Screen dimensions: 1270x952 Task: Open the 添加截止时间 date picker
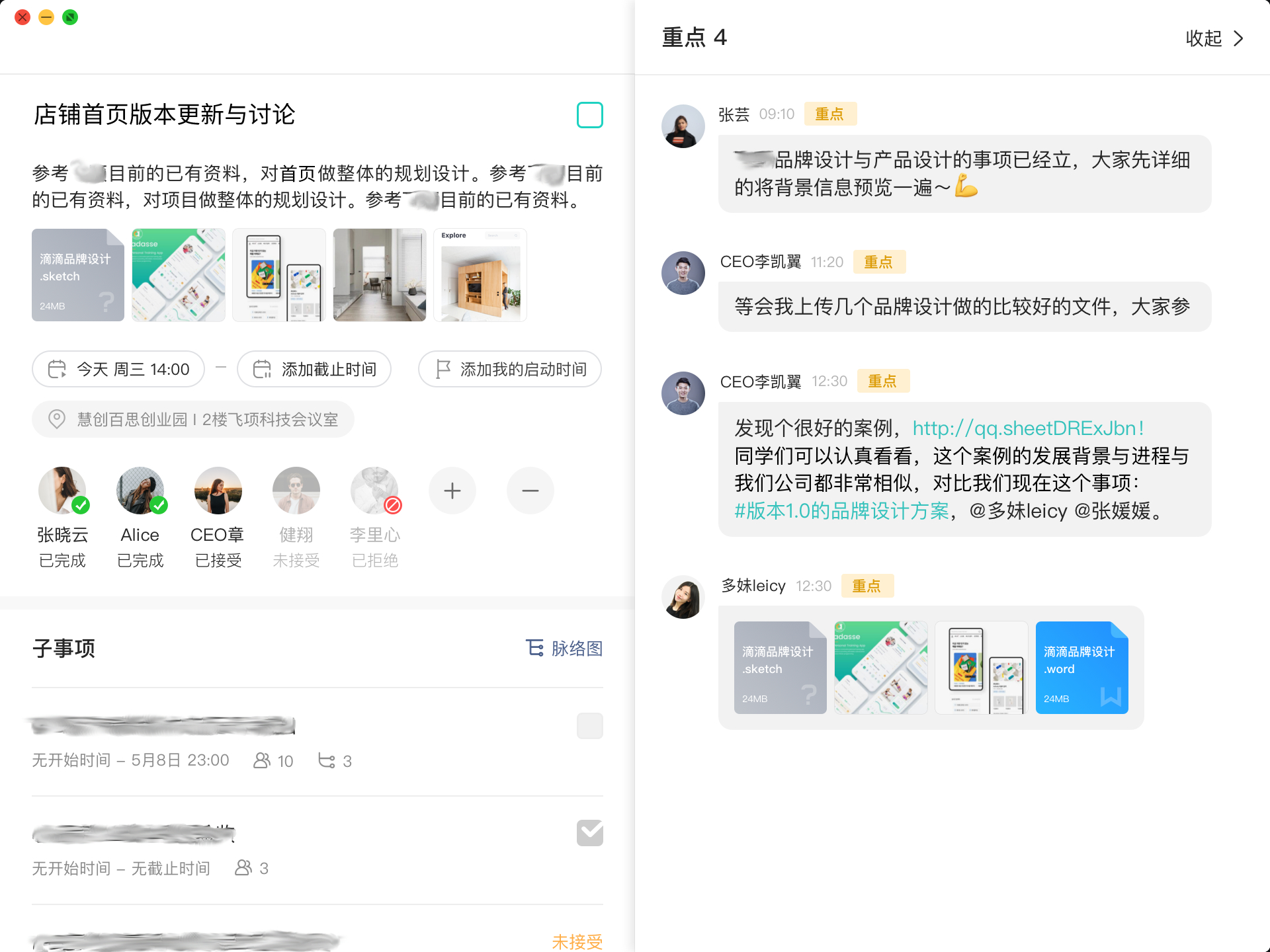[314, 369]
